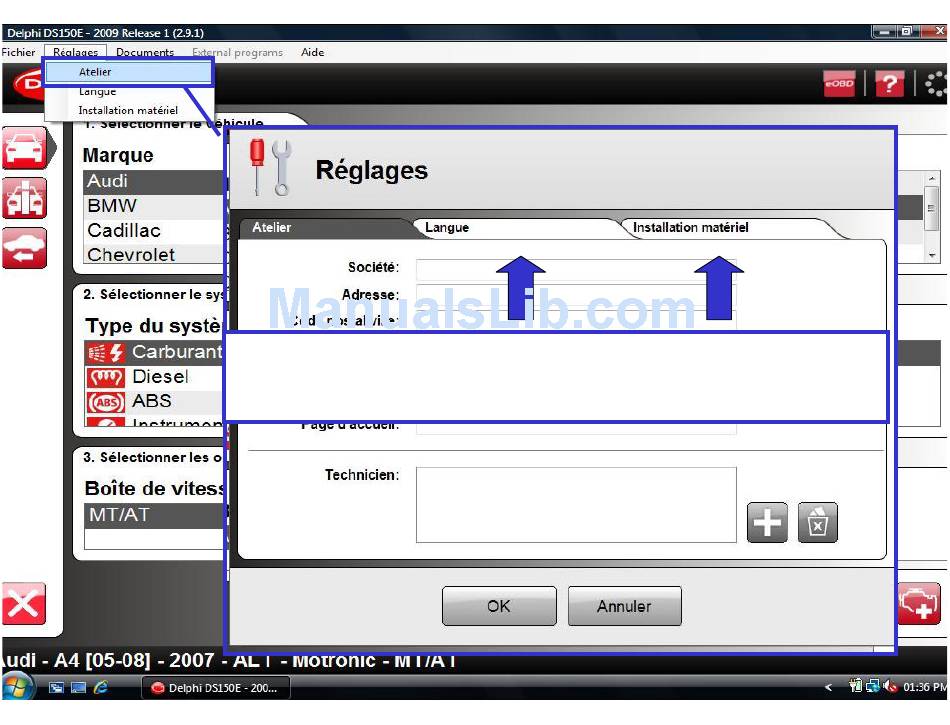950x725 pixels.
Task: Open the eOBD function icon
Action: tap(839, 84)
